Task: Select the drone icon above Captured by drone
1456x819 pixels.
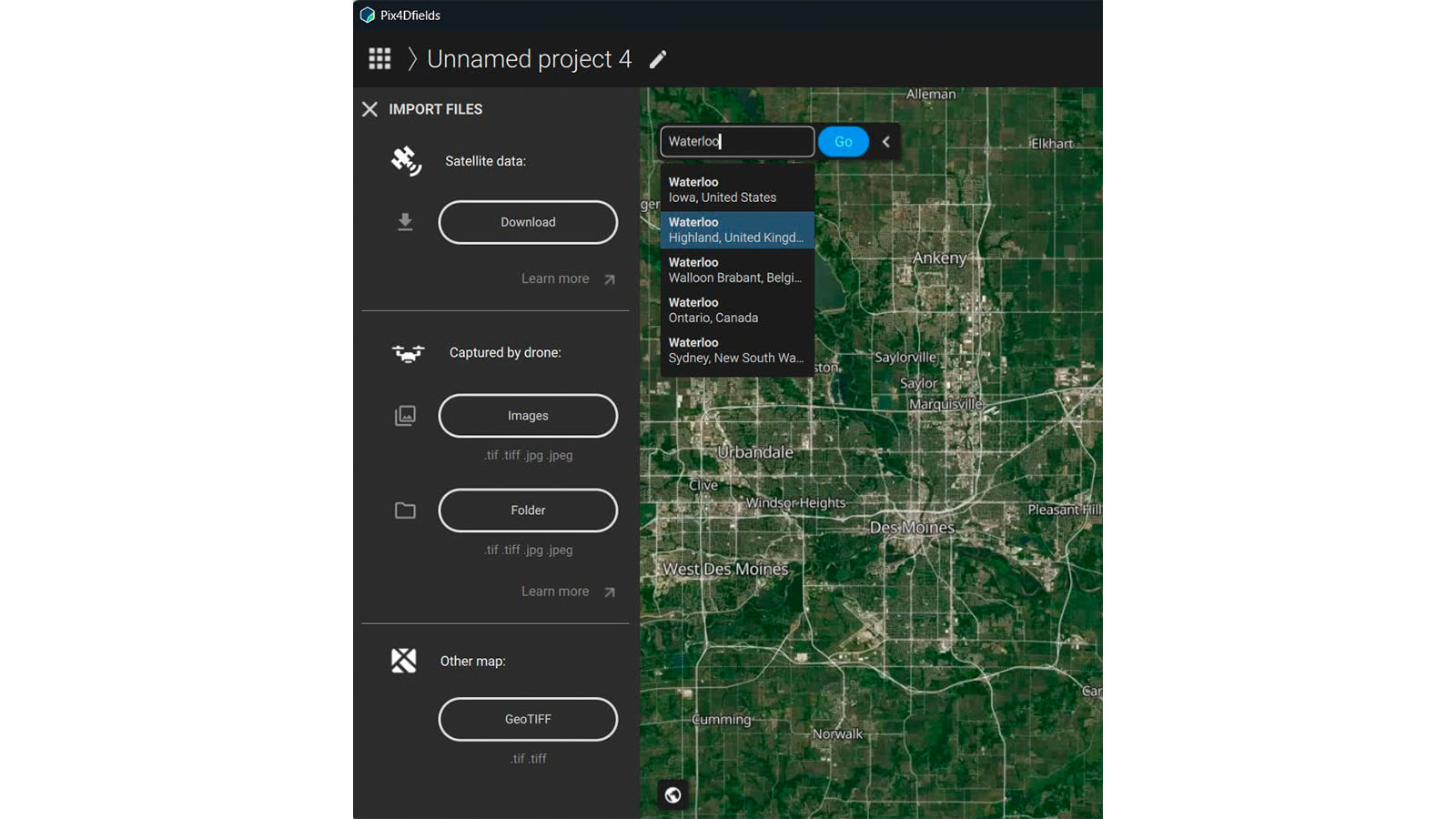Action: [407, 352]
